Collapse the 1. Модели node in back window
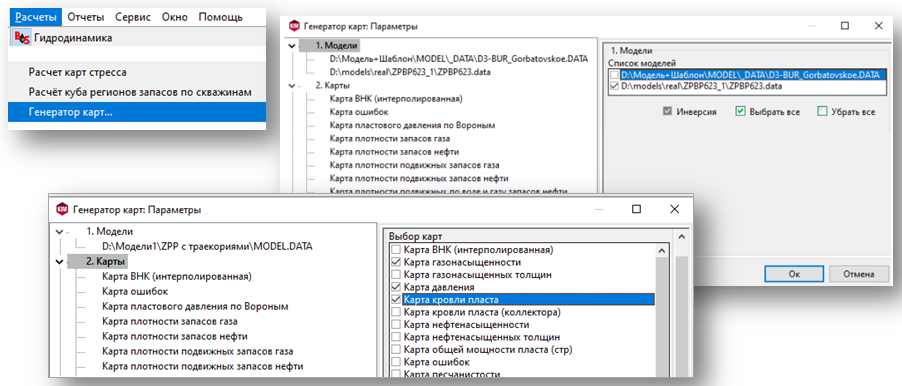Image resolution: width=902 pixels, height=386 pixels. click(x=292, y=46)
